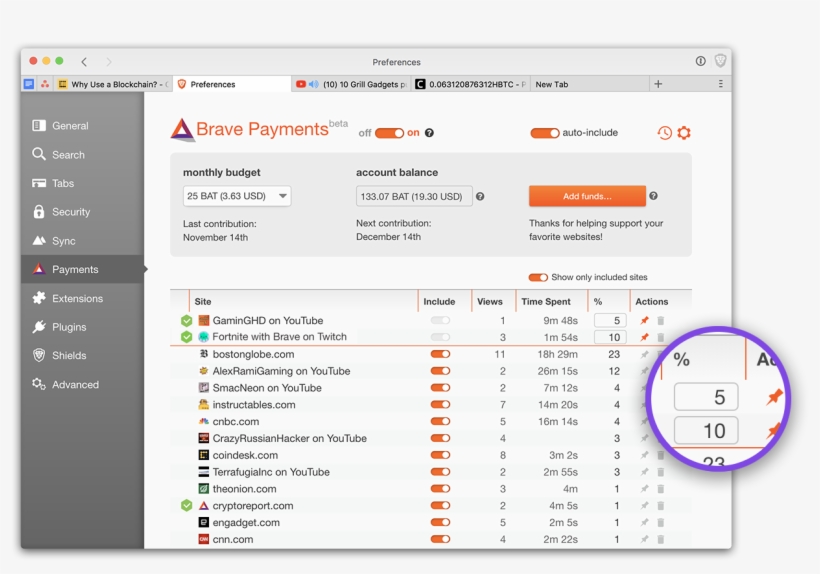Click Brave shield icon in title bar

[720, 61]
